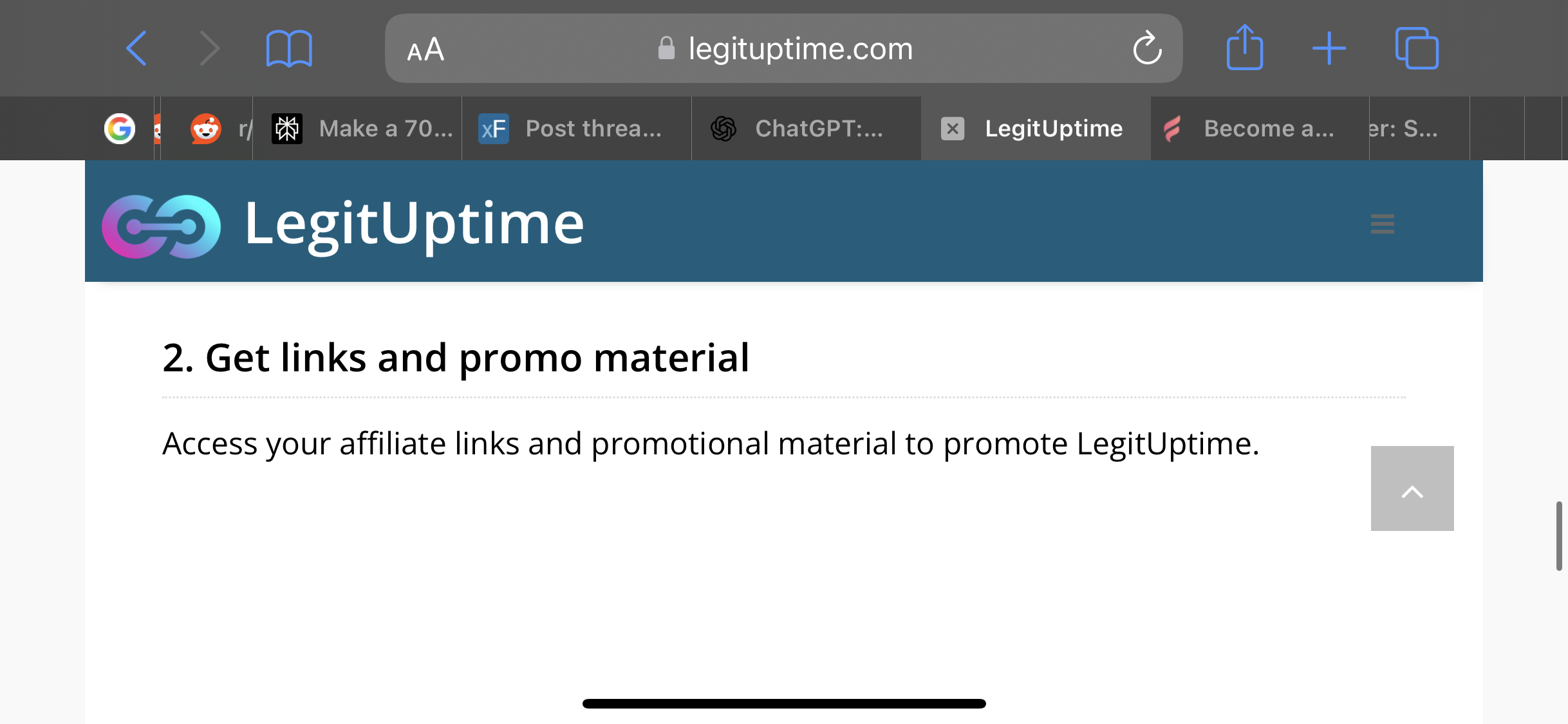Screen dimensions: 1568x724
Task: Tap the AA reader text size button
Action: [x=425, y=50]
